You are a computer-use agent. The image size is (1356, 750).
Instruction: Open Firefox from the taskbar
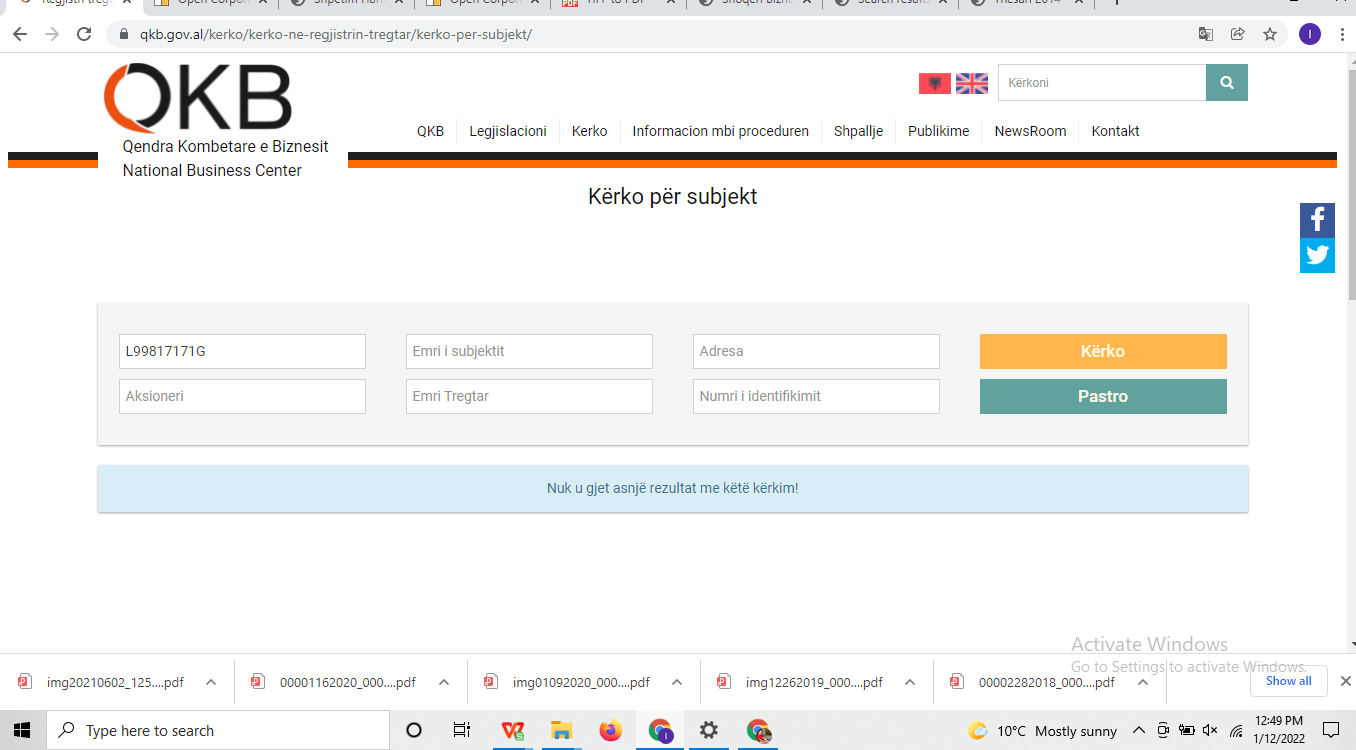pos(610,730)
